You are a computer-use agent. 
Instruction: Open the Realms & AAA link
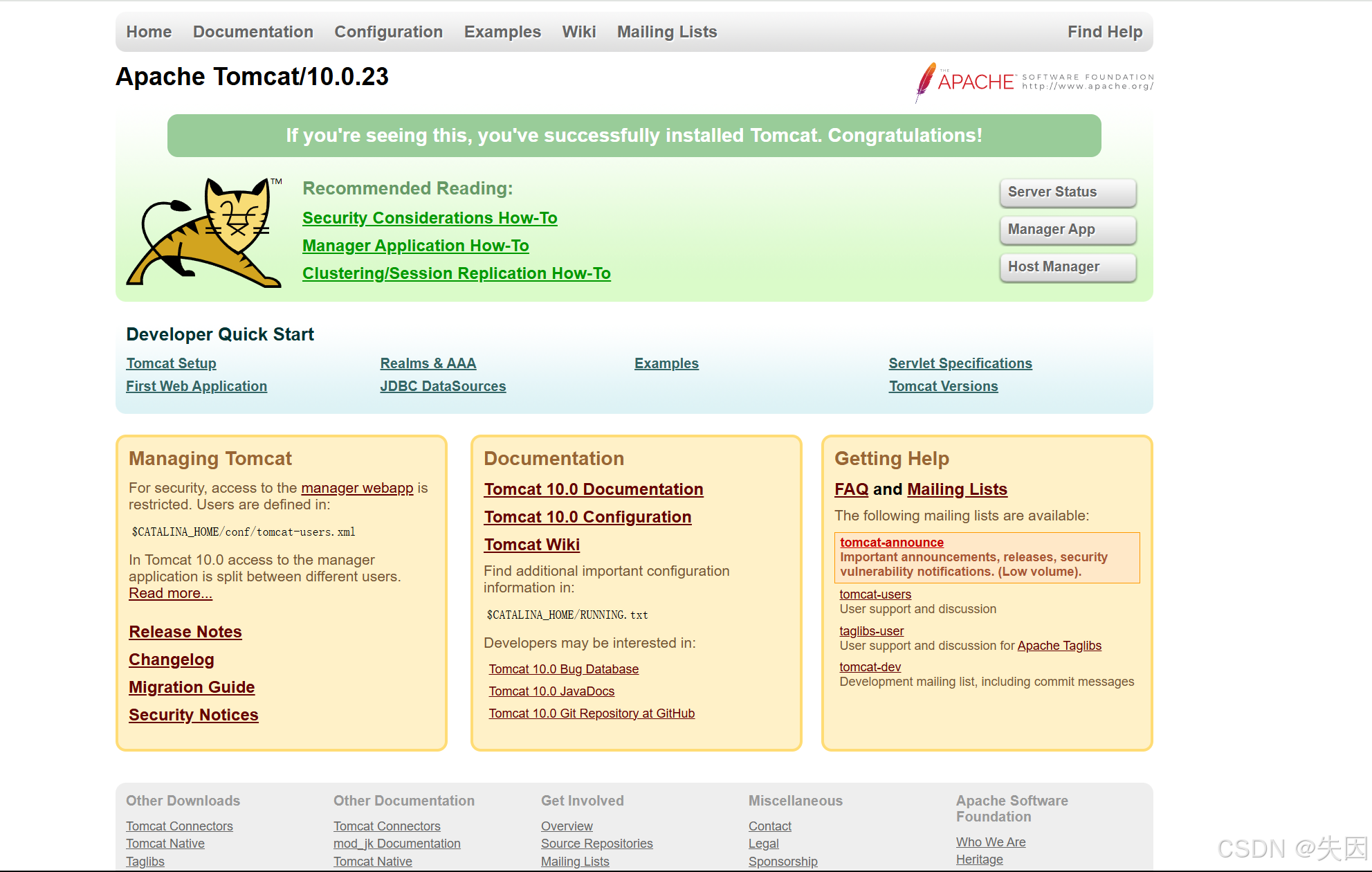click(428, 363)
